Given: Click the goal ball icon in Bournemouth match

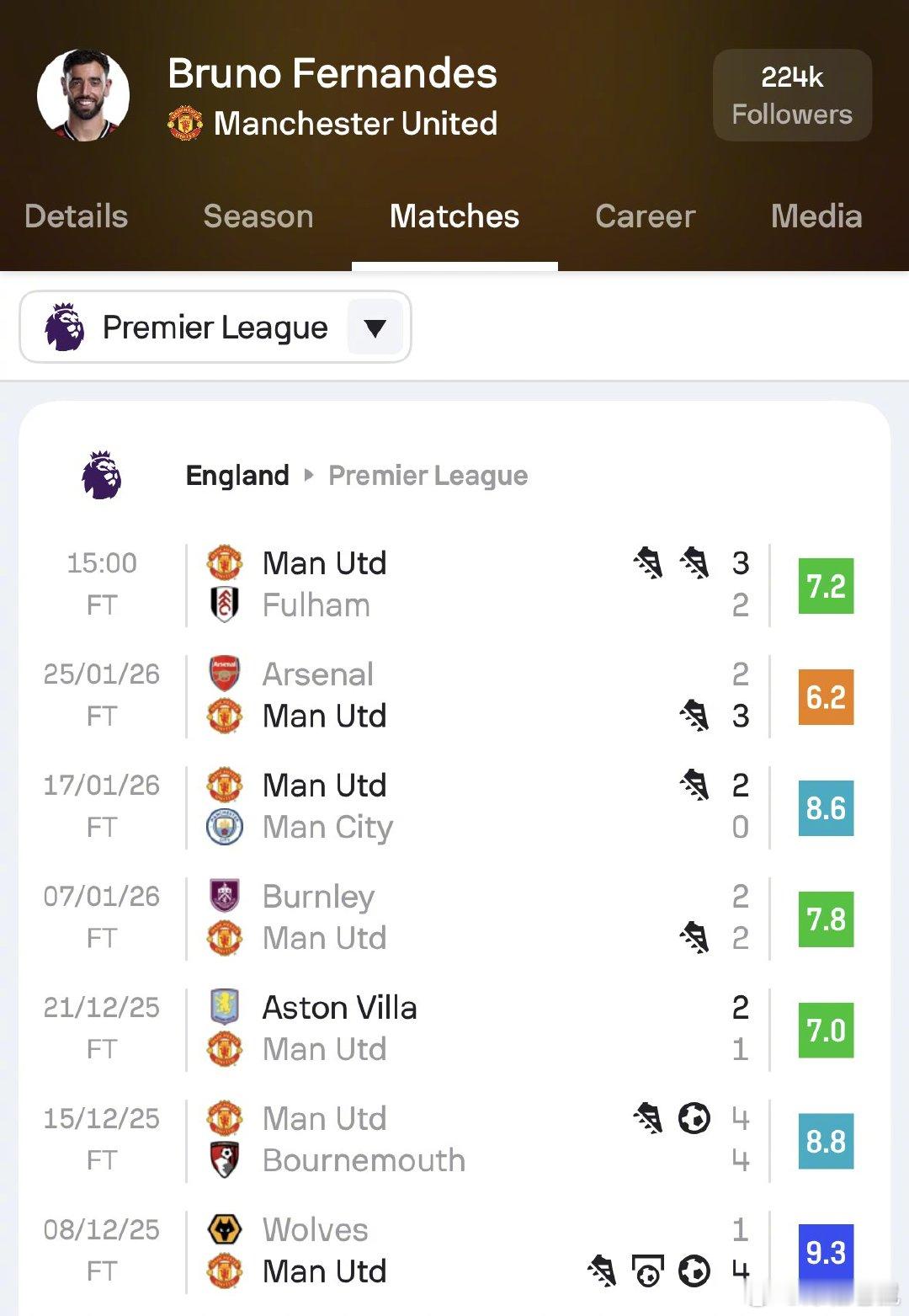Looking at the screenshot, I should 694,1119.
